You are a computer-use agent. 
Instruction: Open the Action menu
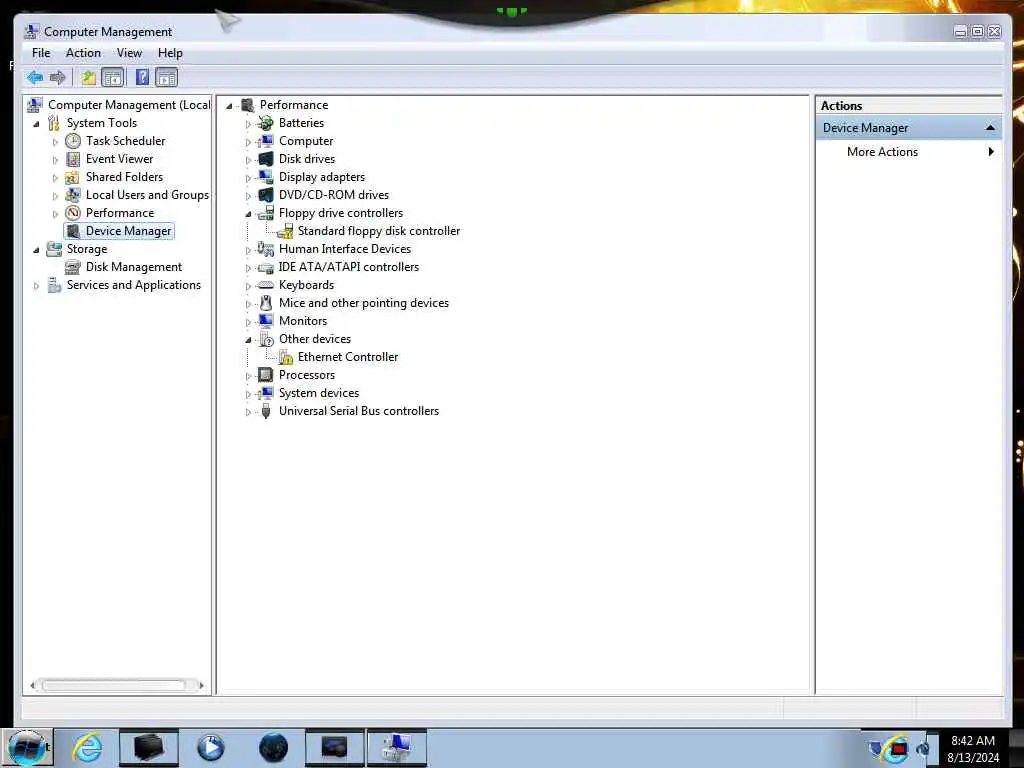point(83,53)
